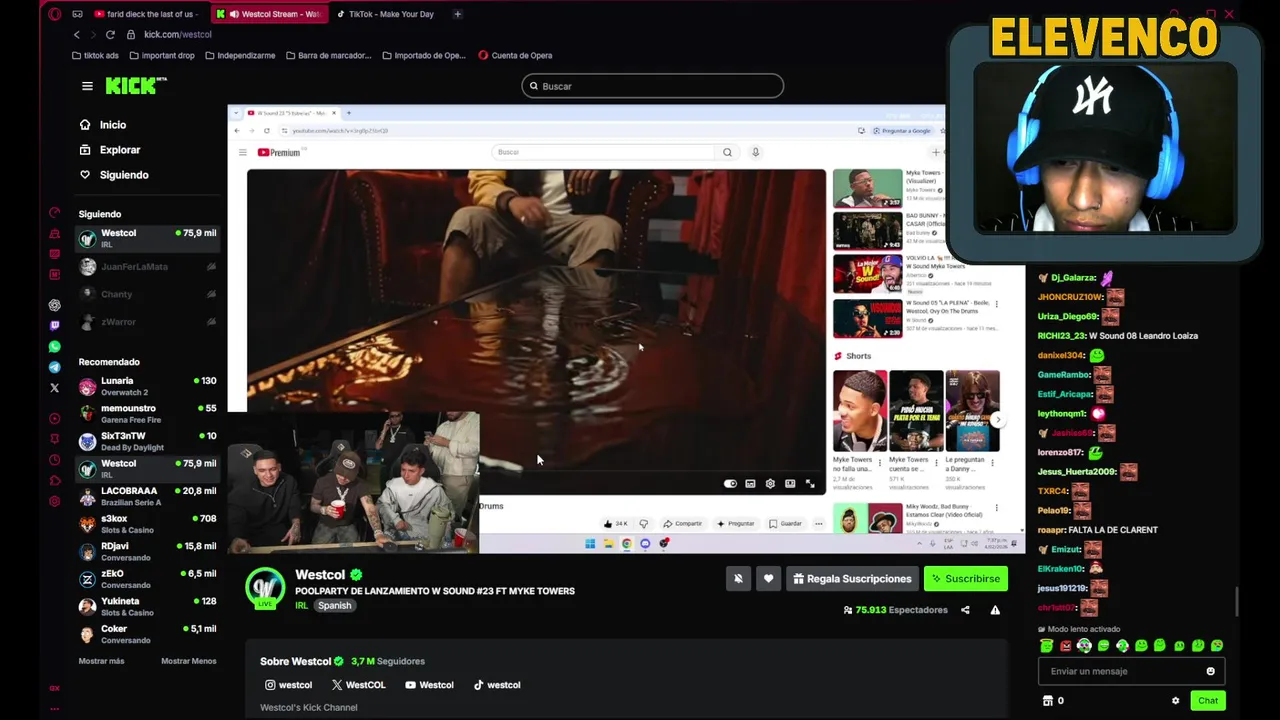
Task: Click the share stream icon
Action: 965,610
